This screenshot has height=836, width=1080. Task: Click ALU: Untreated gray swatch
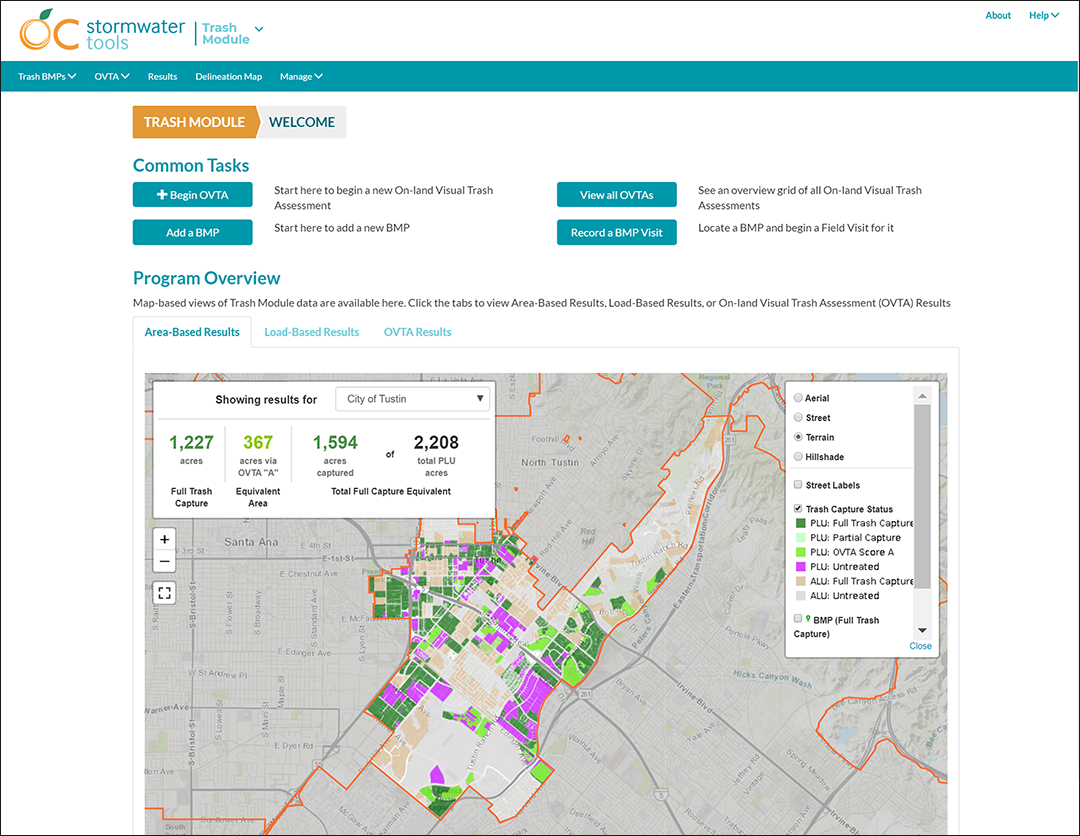click(x=800, y=596)
